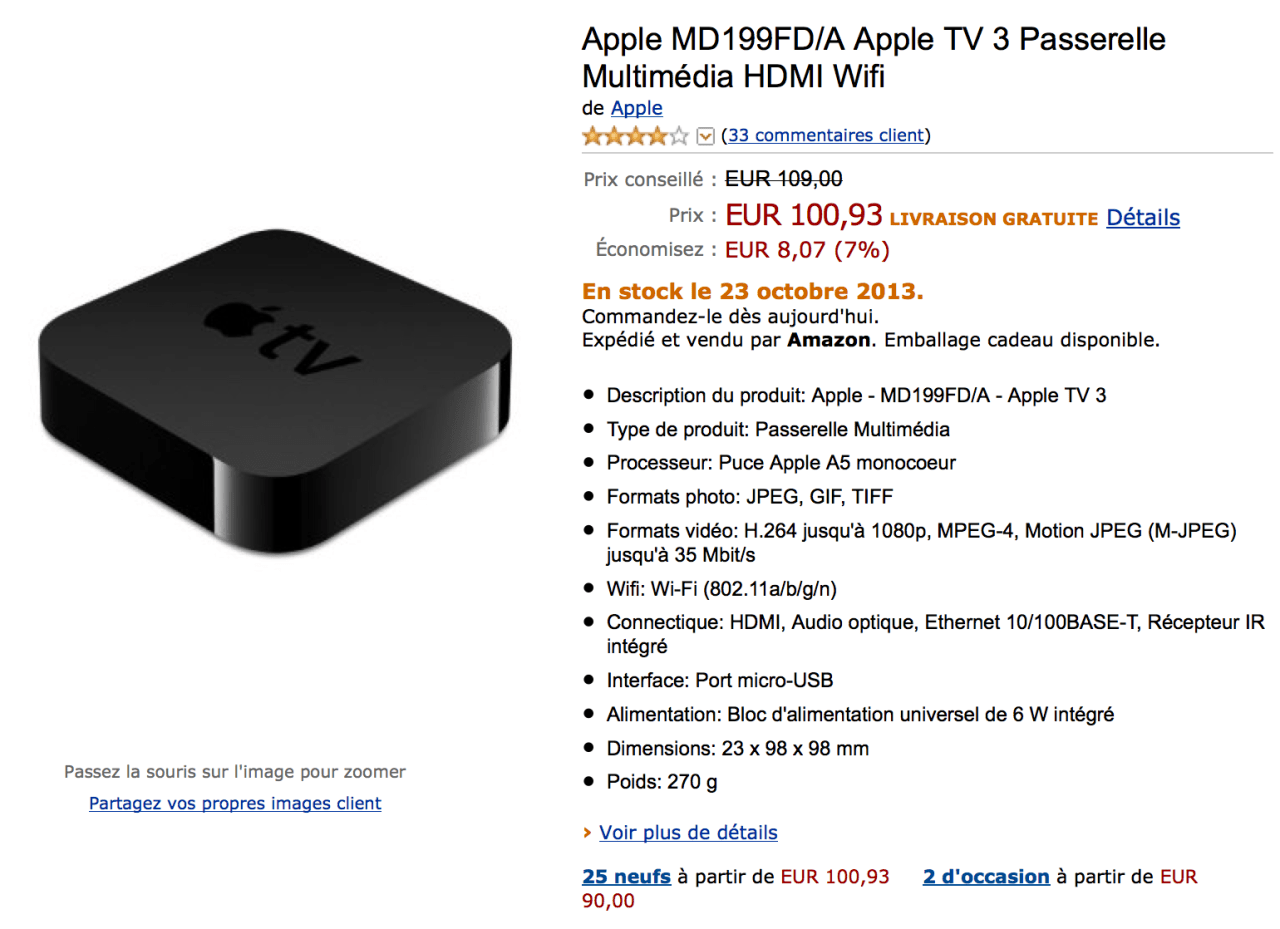The image size is (1280, 929).
Task: Click the EUR 8,07 (7%) savings text
Action: (x=807, y=249)
